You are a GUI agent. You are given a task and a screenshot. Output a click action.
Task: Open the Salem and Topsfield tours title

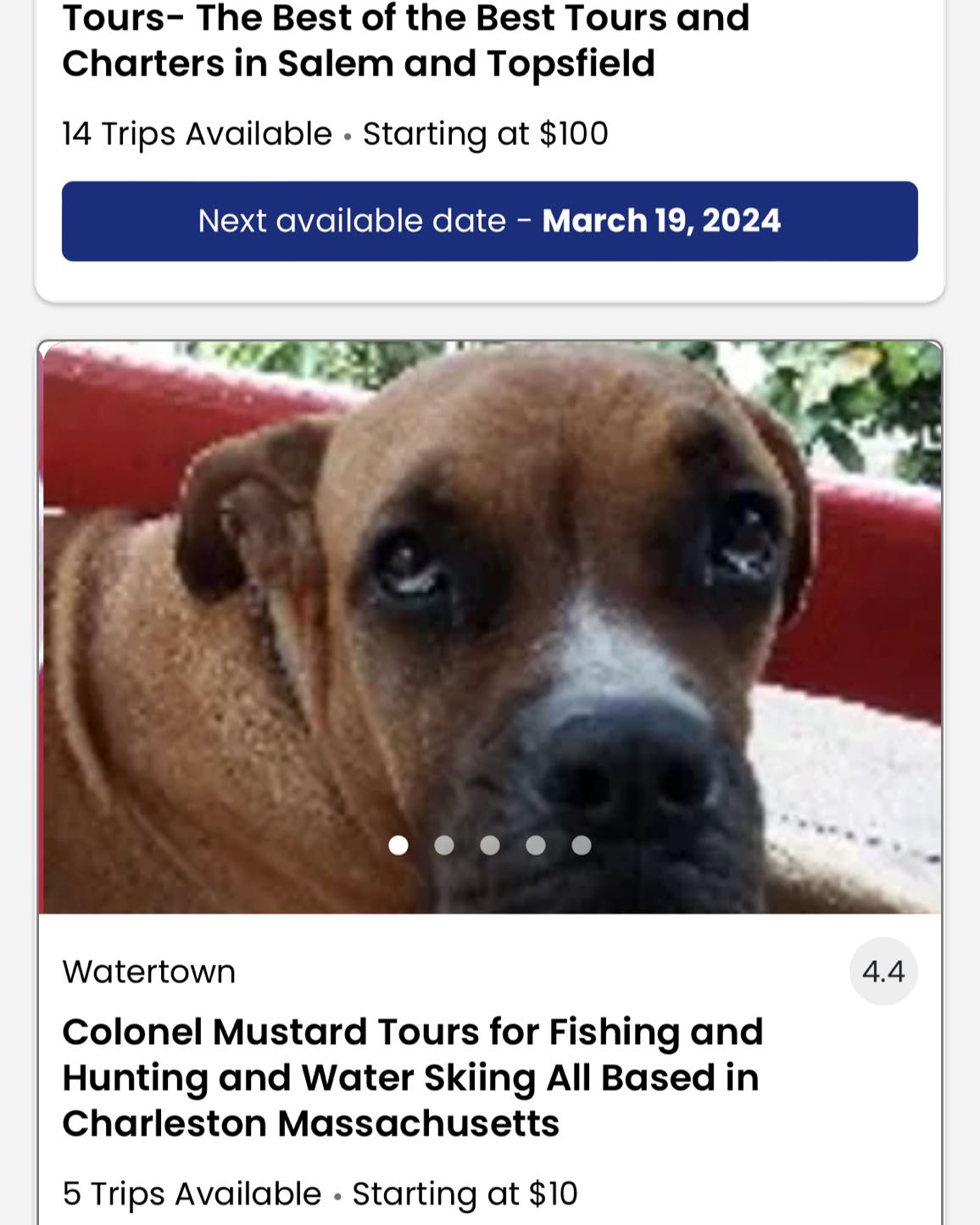[359, 64]
